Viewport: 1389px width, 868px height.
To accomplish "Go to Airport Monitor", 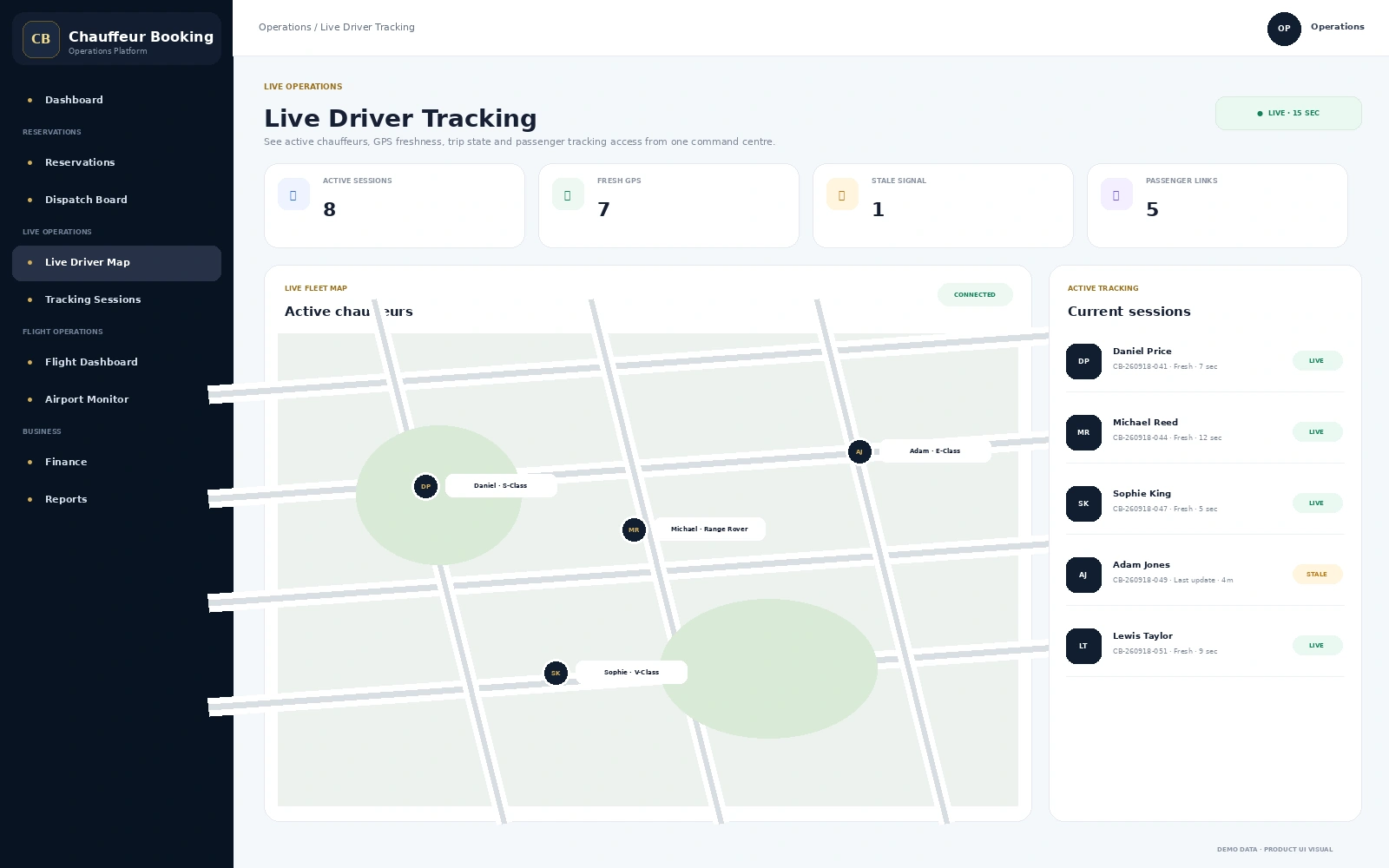I will click(116, 399).
